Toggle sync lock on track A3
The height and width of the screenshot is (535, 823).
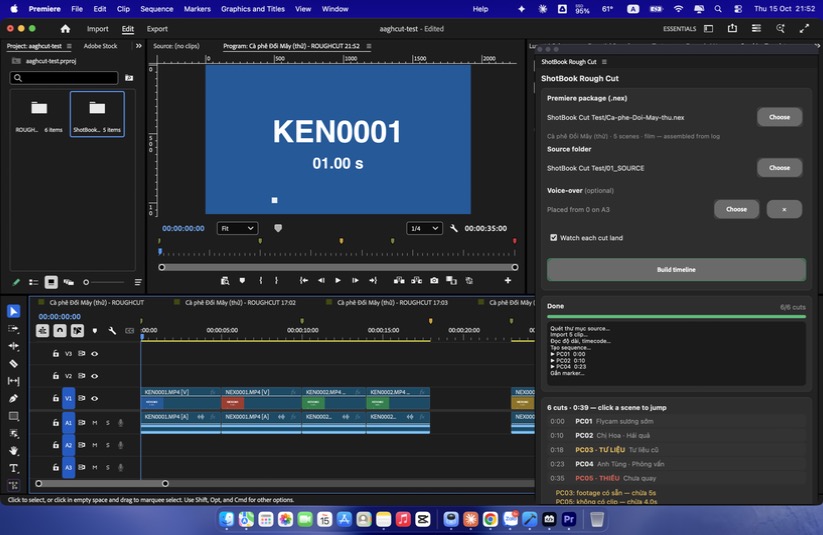81,467
